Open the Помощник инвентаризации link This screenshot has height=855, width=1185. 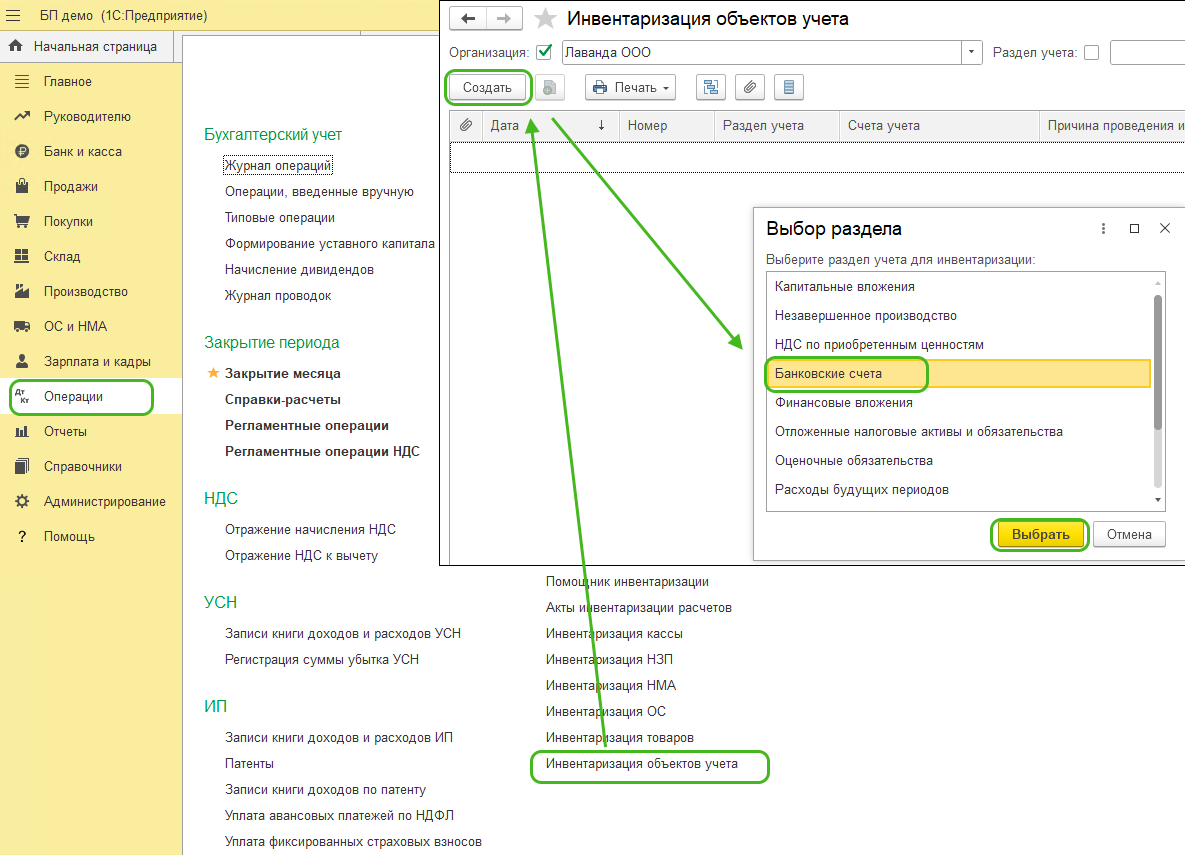click(627, 581)
